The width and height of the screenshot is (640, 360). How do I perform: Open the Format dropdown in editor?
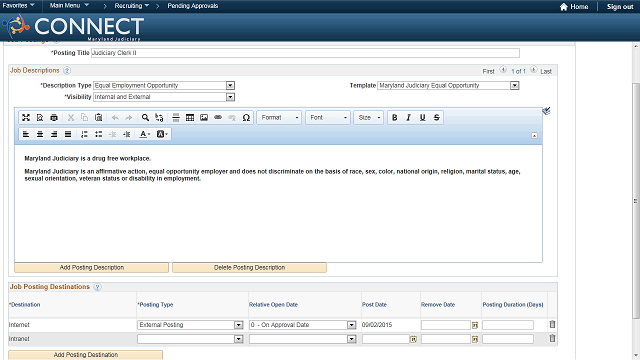click(279, 118)
